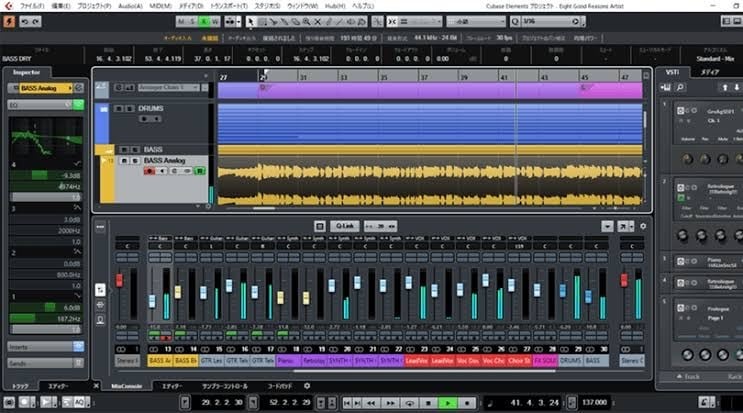The width and height of the screenshot is (743, 413).
Task: Click the Rewind transport button
Action: pos(371,403)
